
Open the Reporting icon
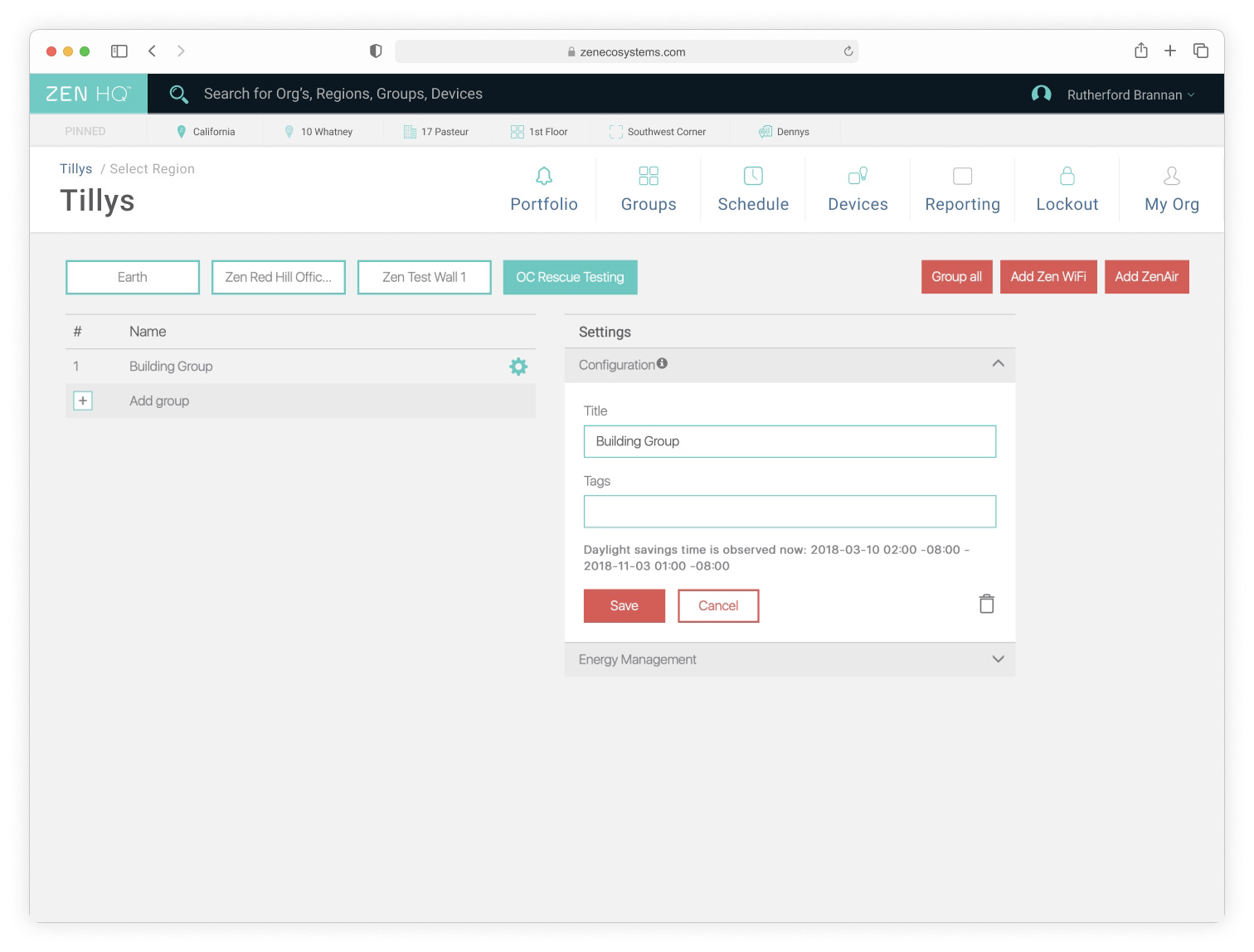pos(962,176)
